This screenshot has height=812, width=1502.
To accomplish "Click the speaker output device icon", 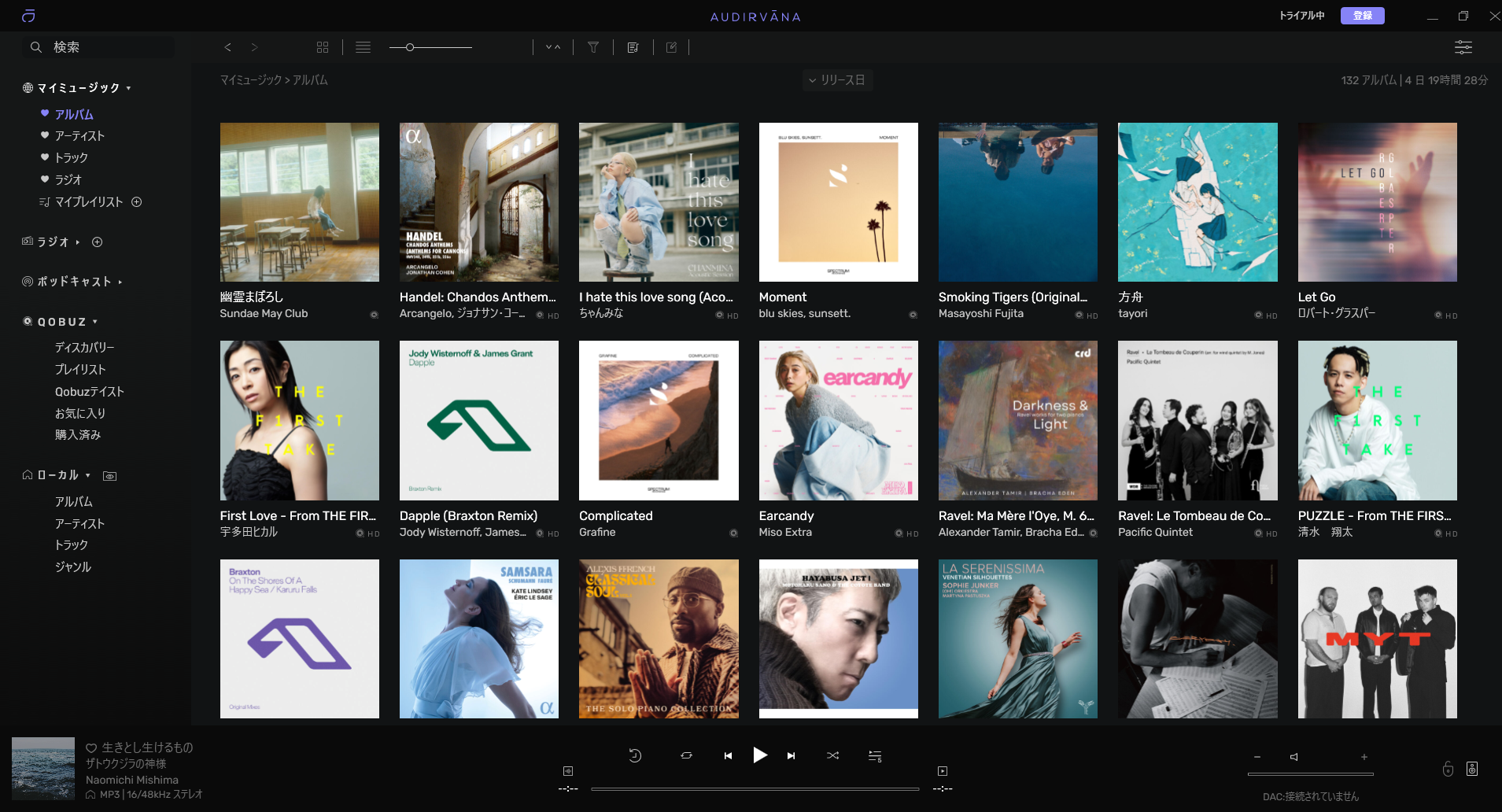I will pos(1472,769).
